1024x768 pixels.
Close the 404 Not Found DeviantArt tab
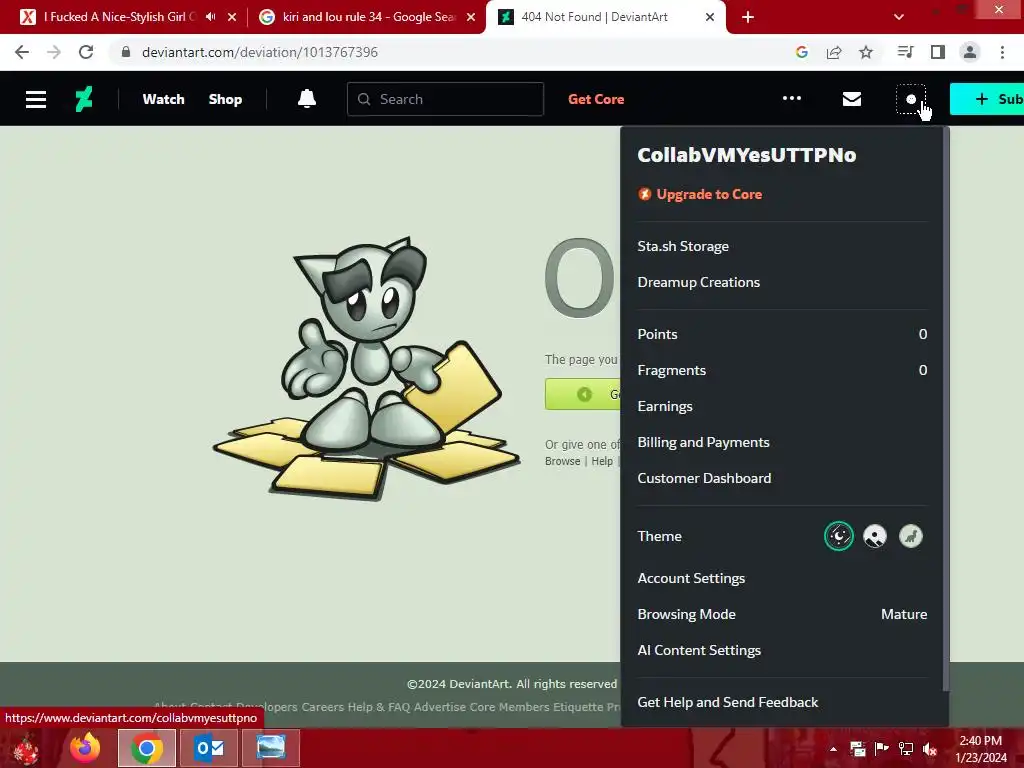(710, 17)
